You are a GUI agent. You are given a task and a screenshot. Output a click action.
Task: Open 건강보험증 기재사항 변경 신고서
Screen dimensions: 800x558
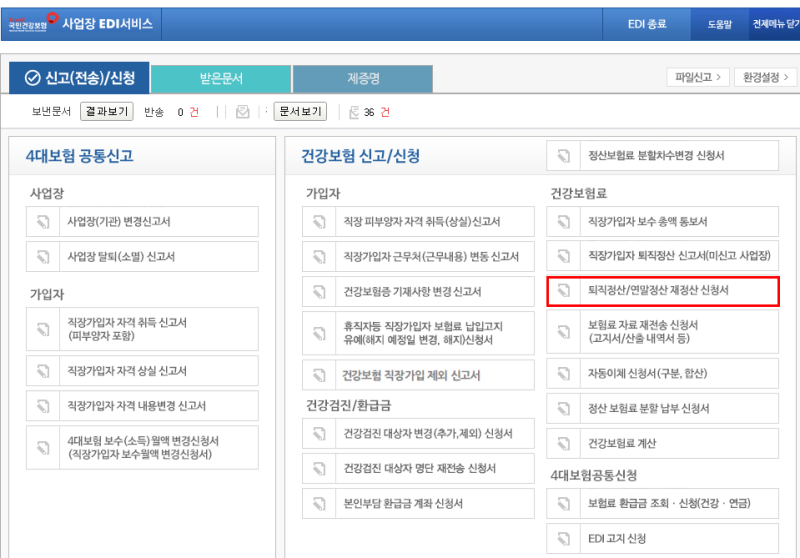click(418, 292)
